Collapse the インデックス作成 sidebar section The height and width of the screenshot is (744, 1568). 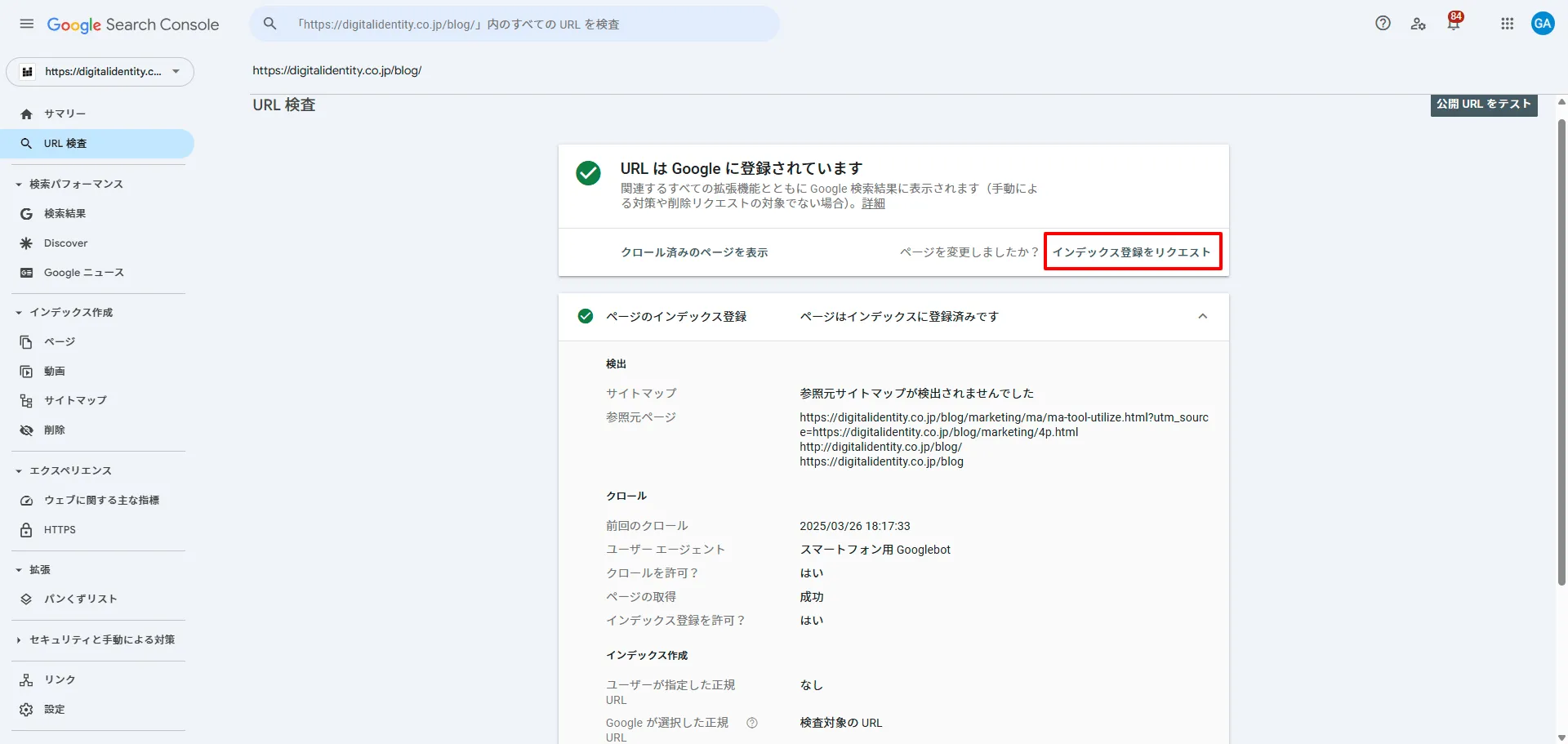[x=18, y=313]
